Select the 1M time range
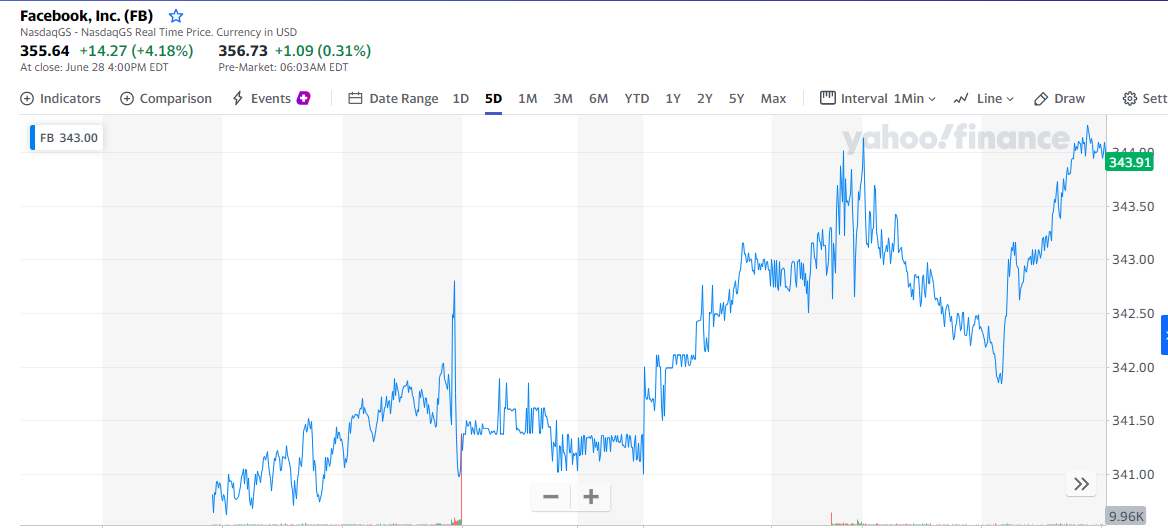The width and height of the screenshot is (1168, 528). (527, 98)
